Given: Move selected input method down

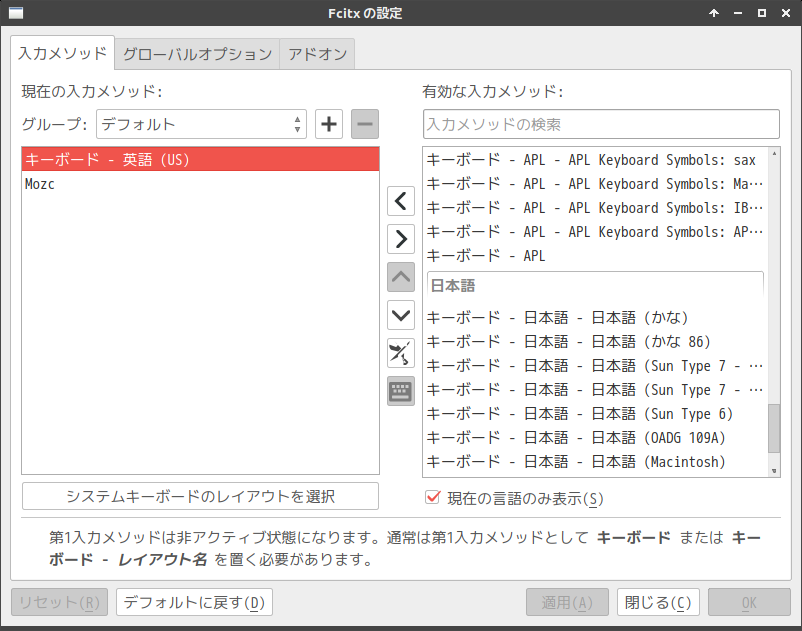Looking at the screenshot, I should 400,315.
